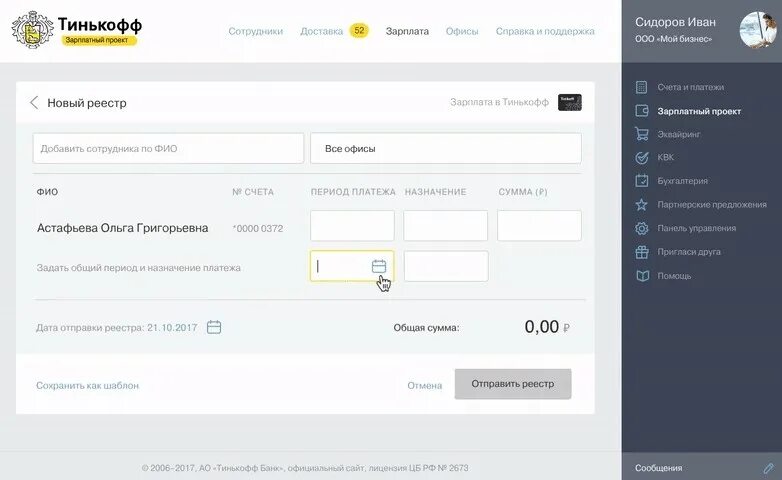Click Астафьева's Период платежа field
This screenshot has width=782, height=480.
pyautogui.click(x=352, y=226)
